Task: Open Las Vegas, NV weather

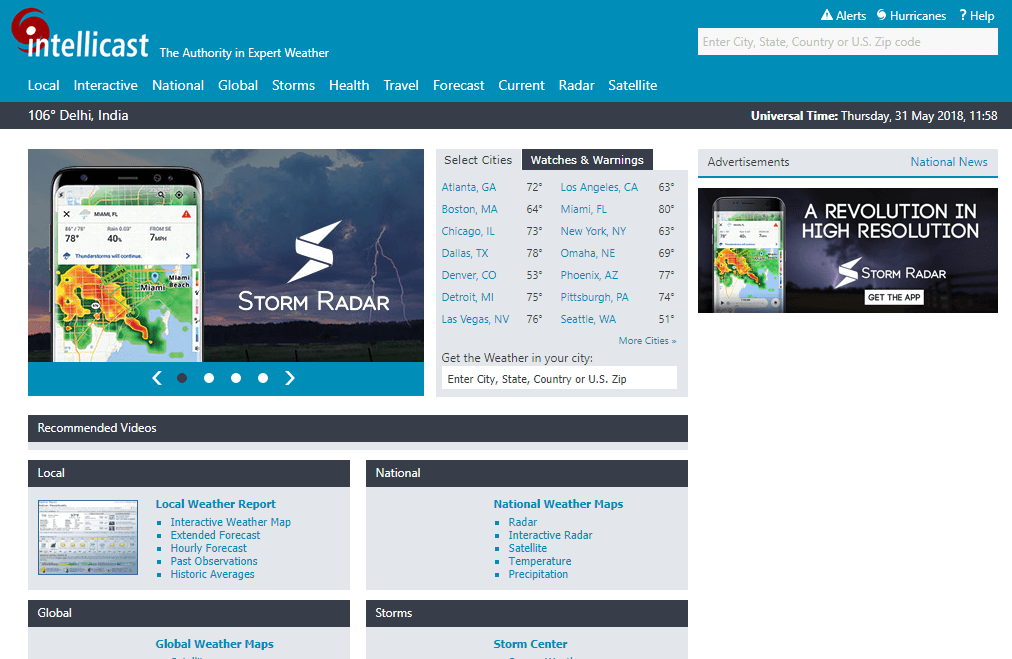Action: click(475, 319)
